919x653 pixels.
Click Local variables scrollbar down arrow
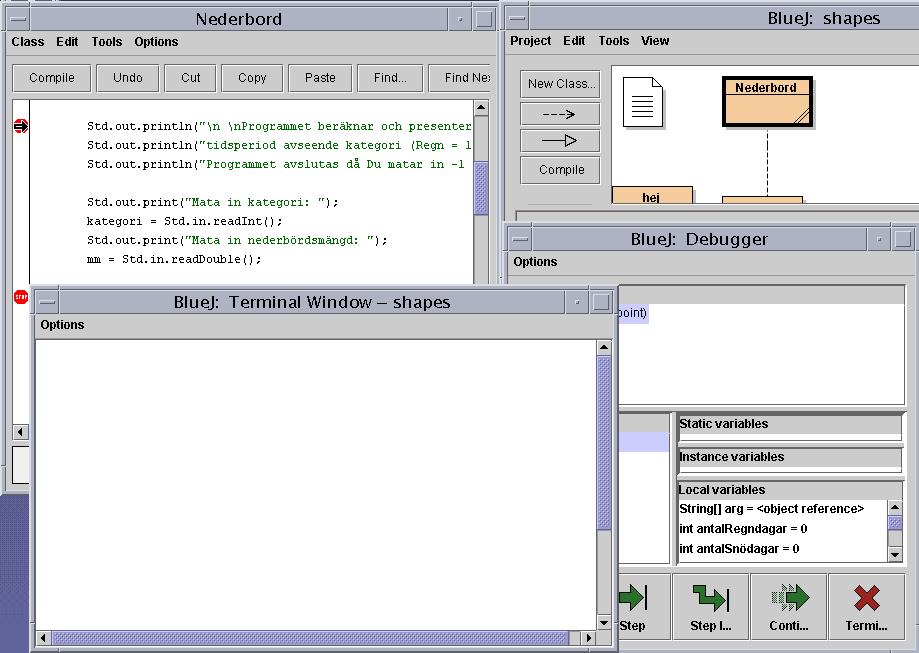tap(895, 554)
